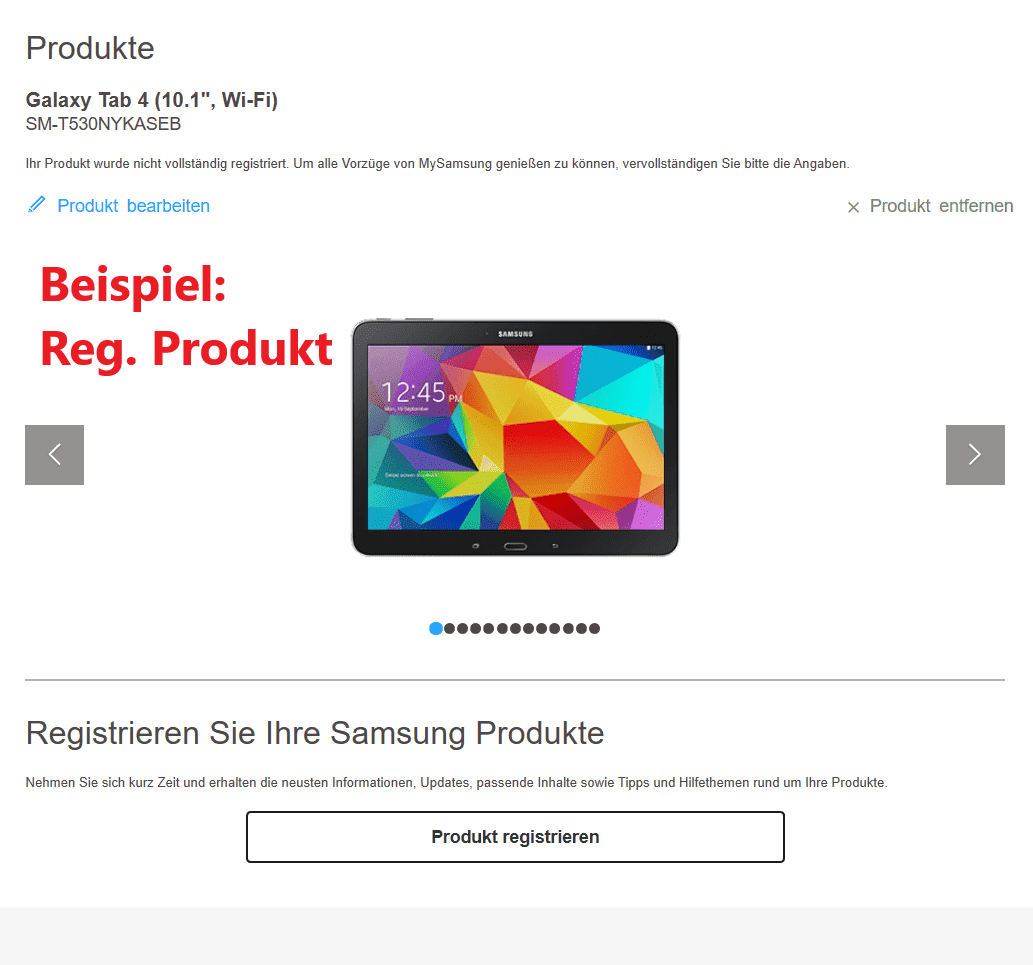Switch to the tenth carousel dot
Image resolution: width=1033 pixels, height=965 pixels.
tap(554, 628)
